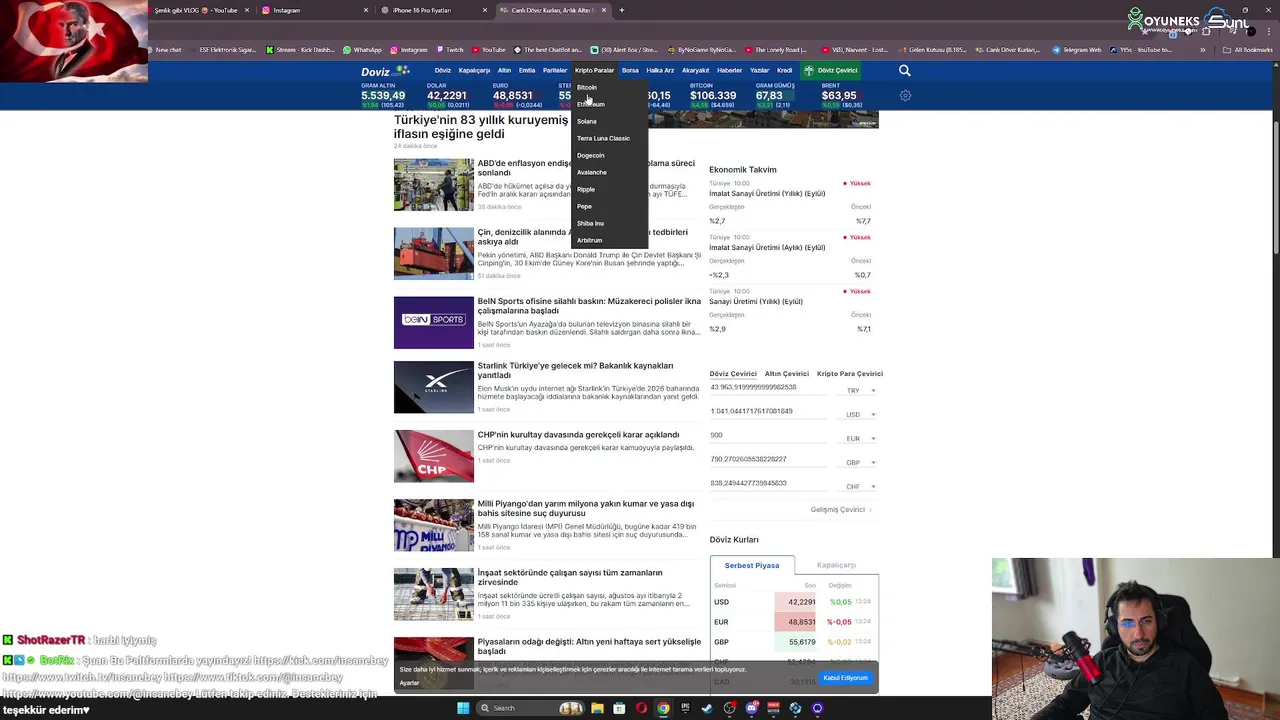1280x720 pixels.
Task: Open the site search magnifier icon
Action: click(x=904, y=70)
